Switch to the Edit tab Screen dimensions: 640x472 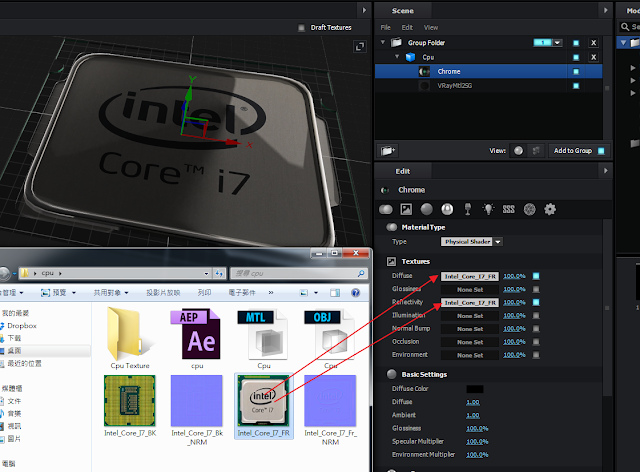(403, 171)
